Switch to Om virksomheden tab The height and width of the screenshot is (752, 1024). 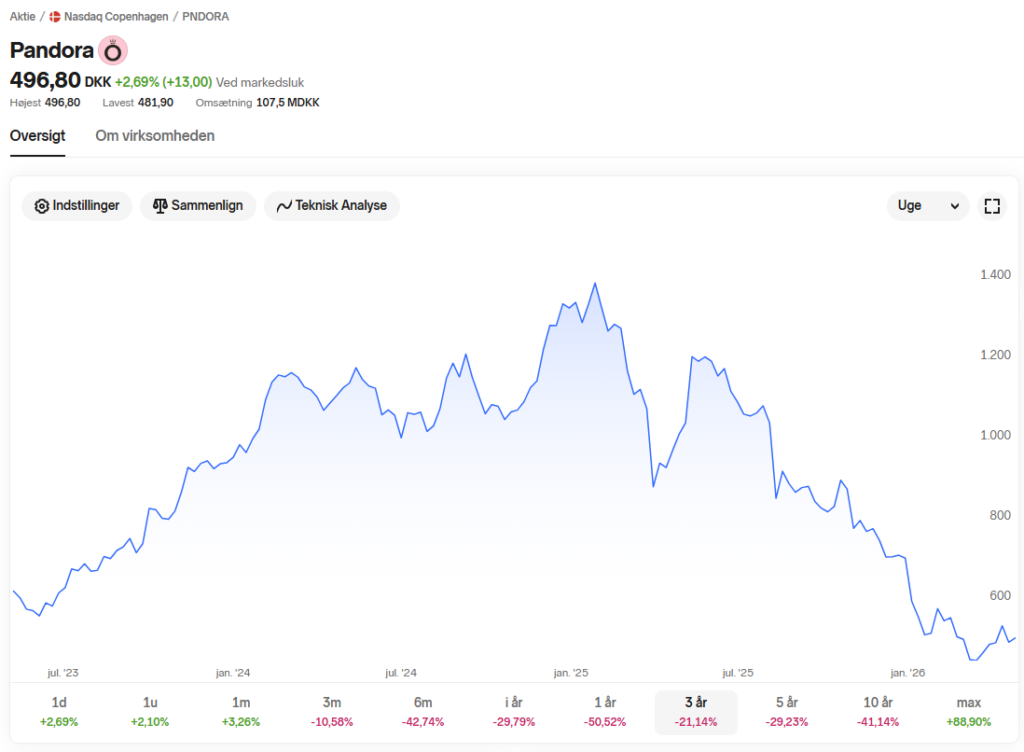155,136
